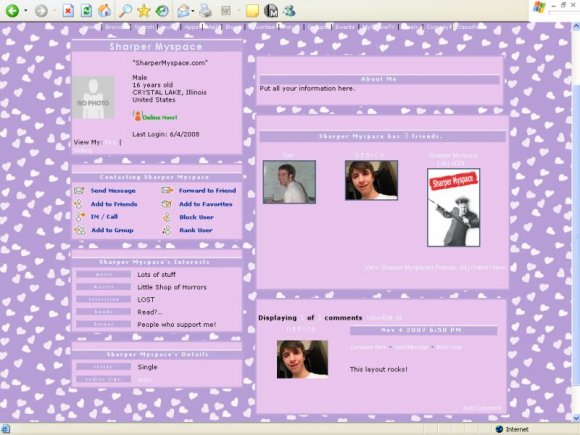Open Tom's friend photo
The image size is (580, 435).
tap(289, 182)
